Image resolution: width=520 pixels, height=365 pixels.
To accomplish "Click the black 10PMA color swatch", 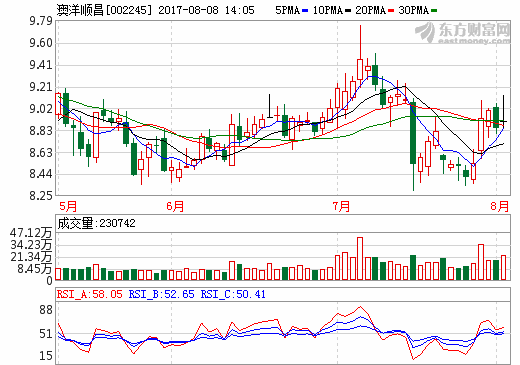I will click(x=348, y=11).
